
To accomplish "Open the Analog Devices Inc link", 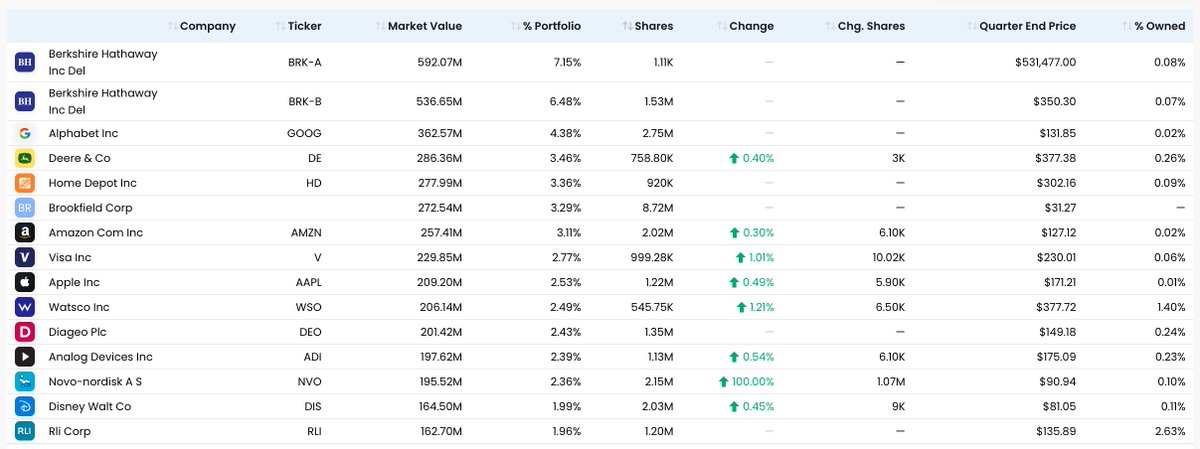I will tap(100, 356).
